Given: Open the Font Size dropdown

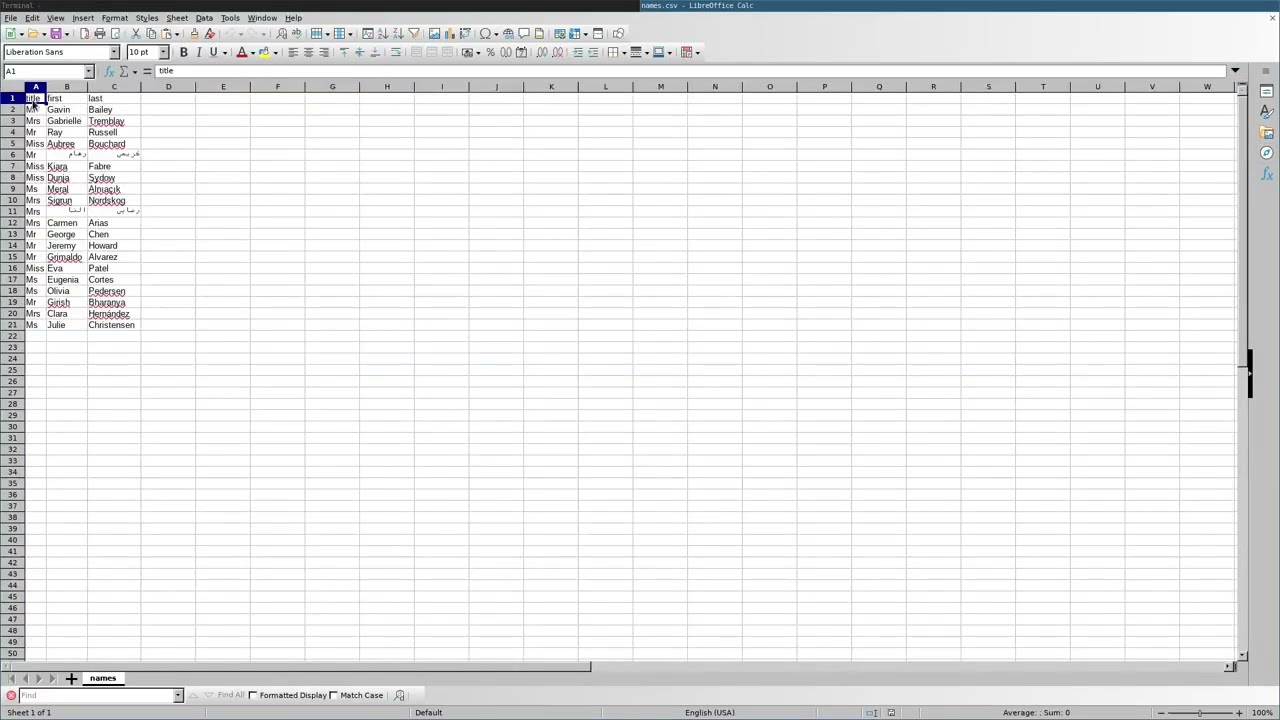Looking at the screenshot, I should point(163,52).
